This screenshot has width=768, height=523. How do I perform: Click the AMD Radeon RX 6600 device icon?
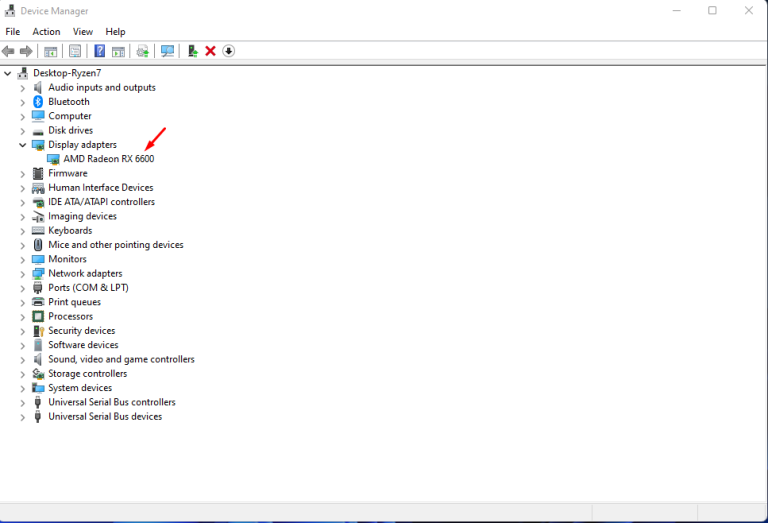pos(53,159)
